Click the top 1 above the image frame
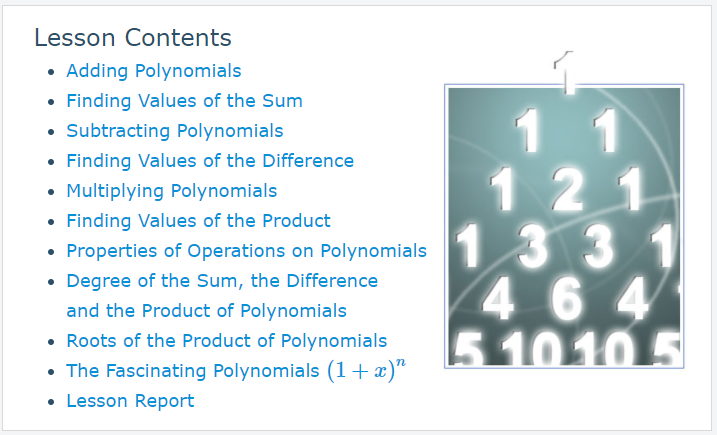The height and width of the screenshot is (435, 717). [565, 72]
